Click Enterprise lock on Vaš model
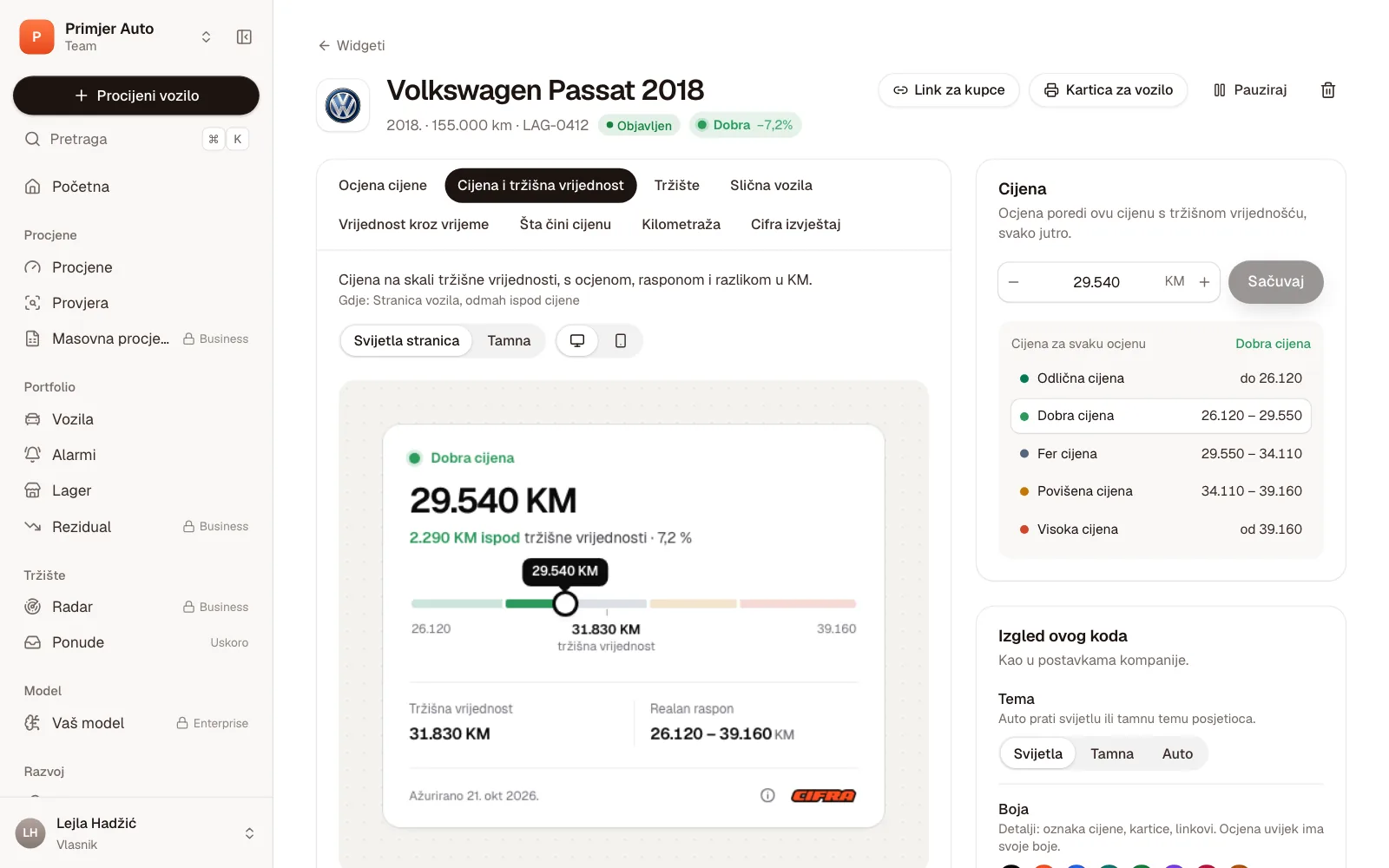Screen dimensions: 1389x868 [x=213, y=723]
